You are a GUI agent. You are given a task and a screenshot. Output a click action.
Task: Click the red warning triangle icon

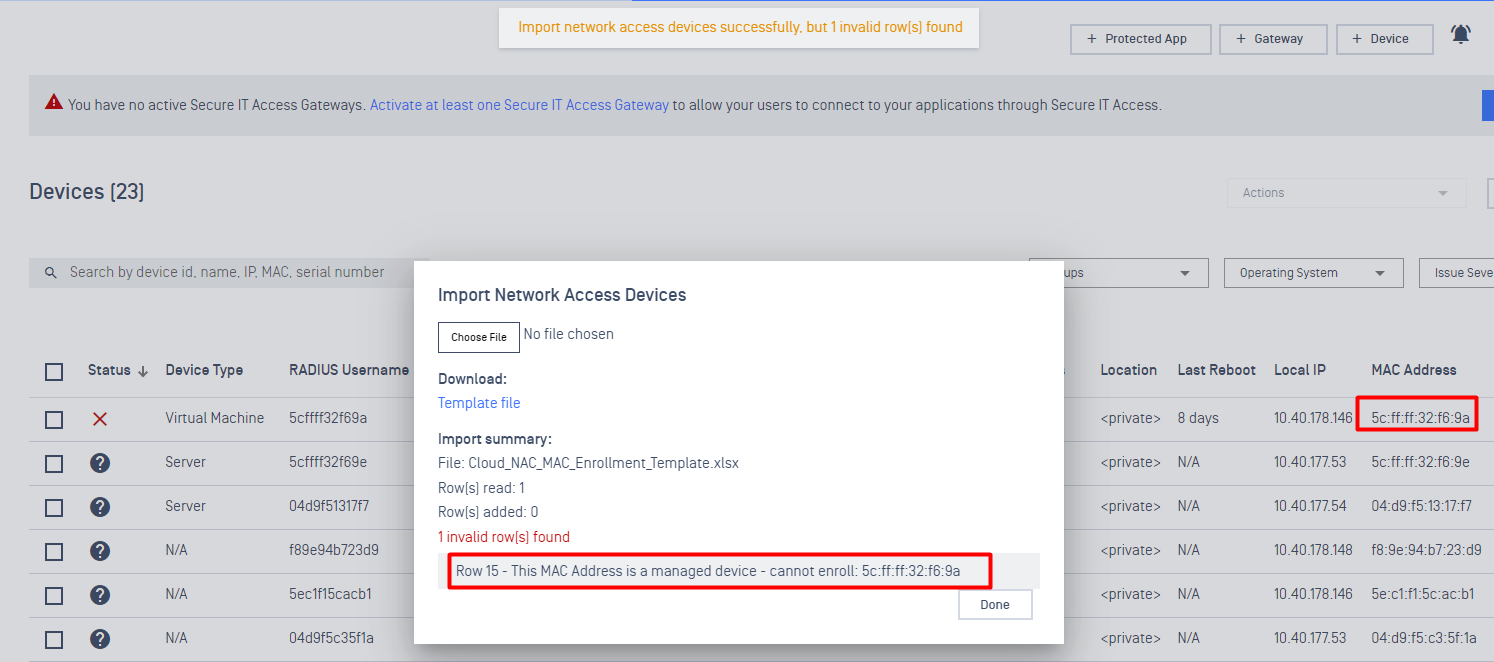(53, 103)
